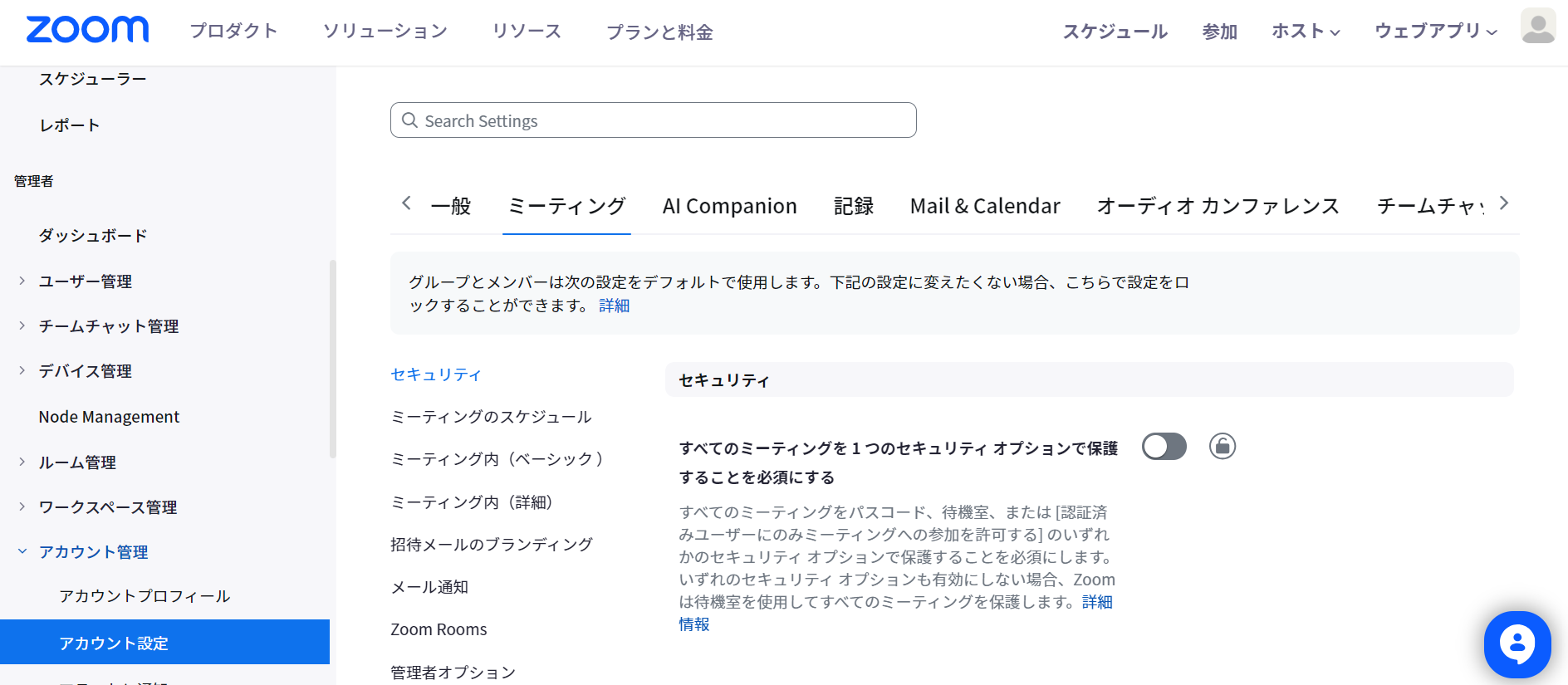Screen dimensions: 1568x685
Task: Jump to ミーティング内（詳細） section
Action: (472, 502)
